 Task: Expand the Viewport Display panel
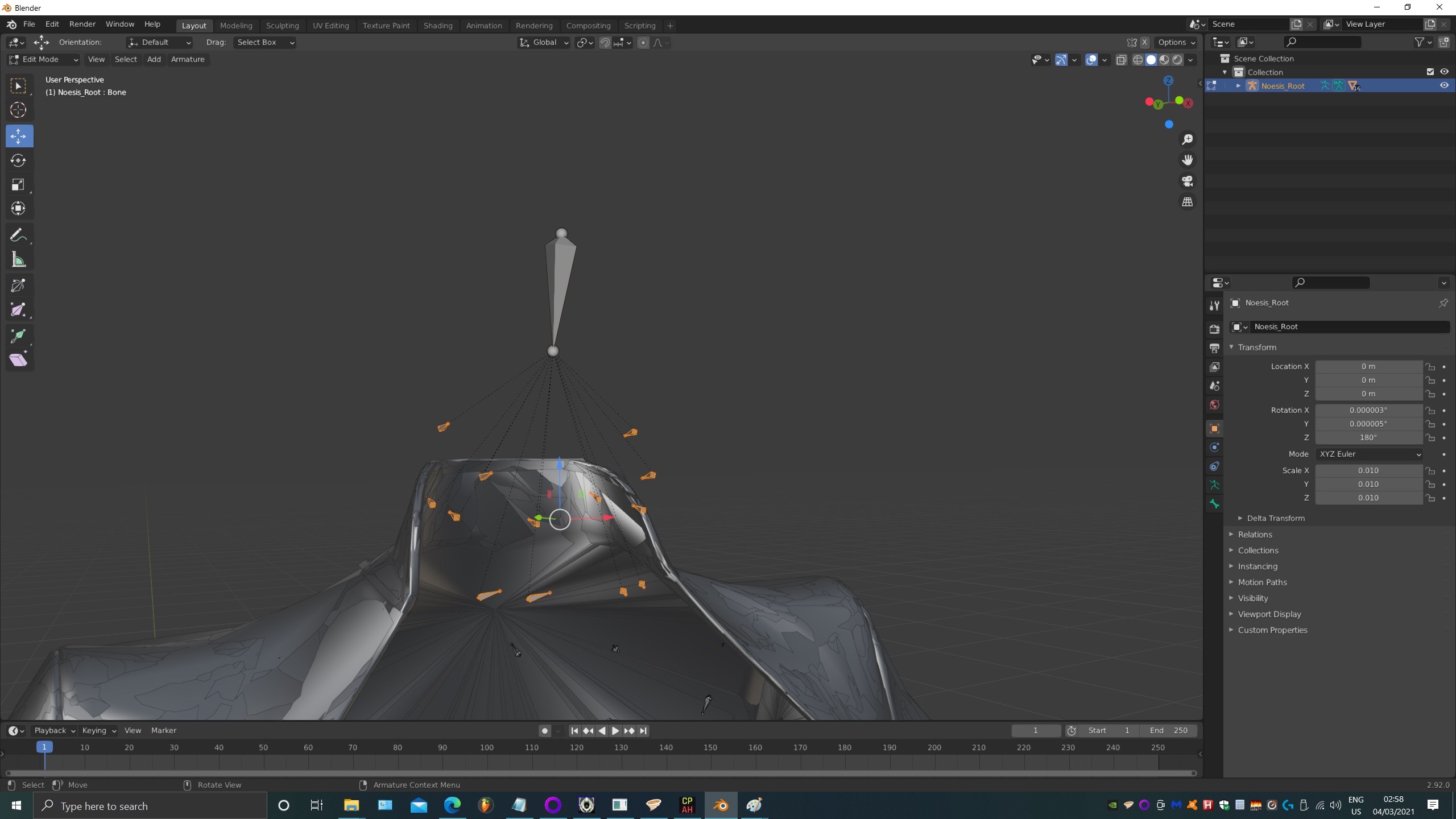[1269, 614]
